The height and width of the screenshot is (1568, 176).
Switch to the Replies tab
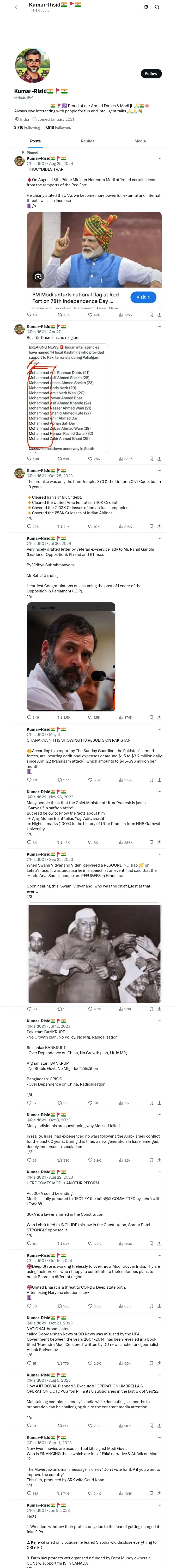[87, 141]
